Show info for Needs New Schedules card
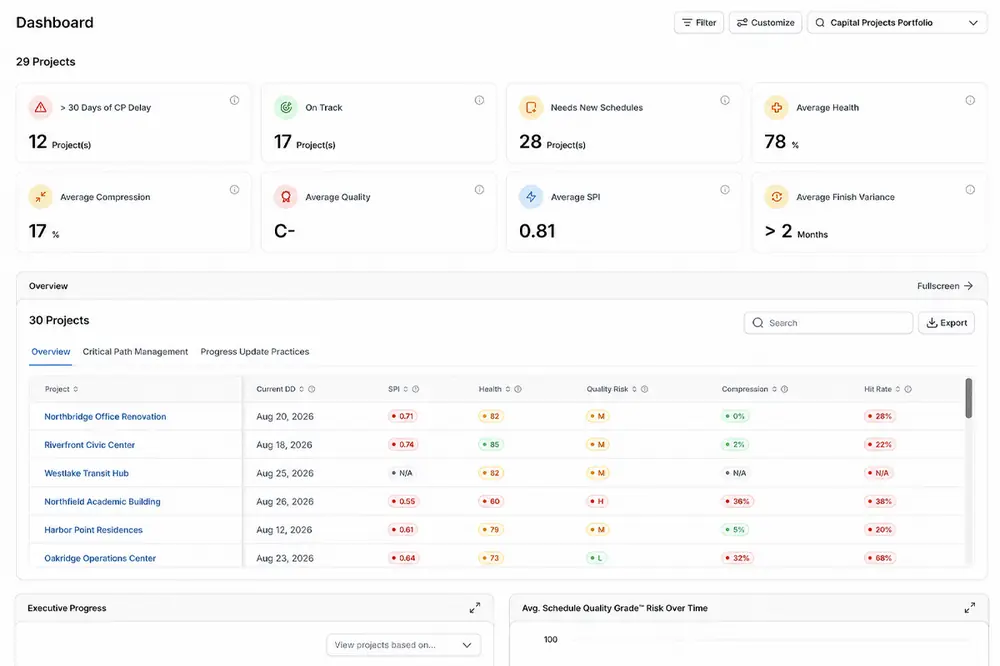 (725, 100)
